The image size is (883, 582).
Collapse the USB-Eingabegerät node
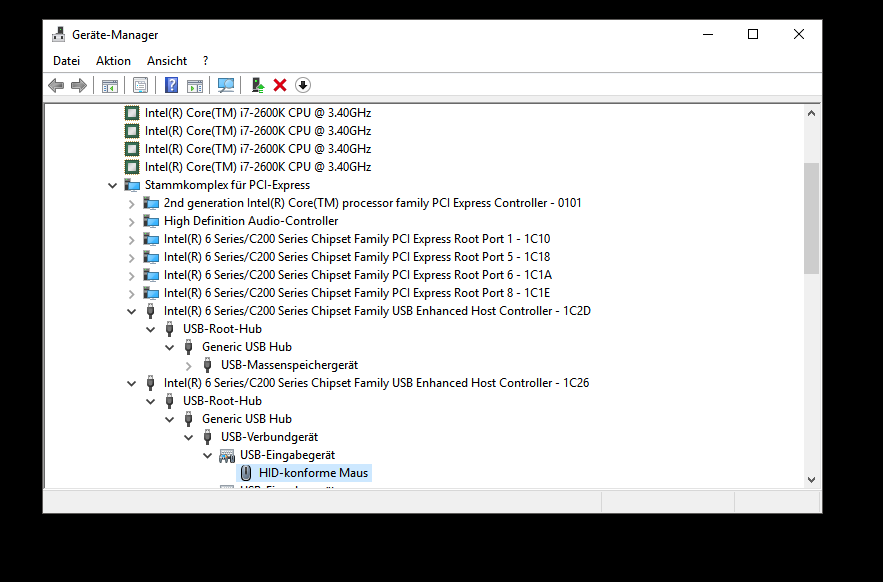[208, 456]
